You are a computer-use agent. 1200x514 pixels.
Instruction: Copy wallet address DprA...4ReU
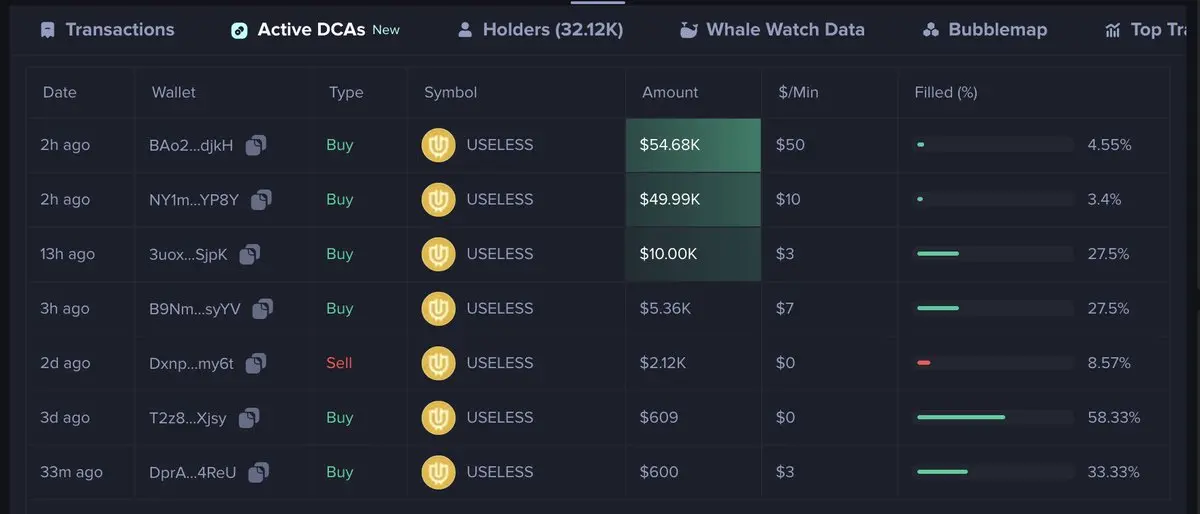tap(259, 472)
